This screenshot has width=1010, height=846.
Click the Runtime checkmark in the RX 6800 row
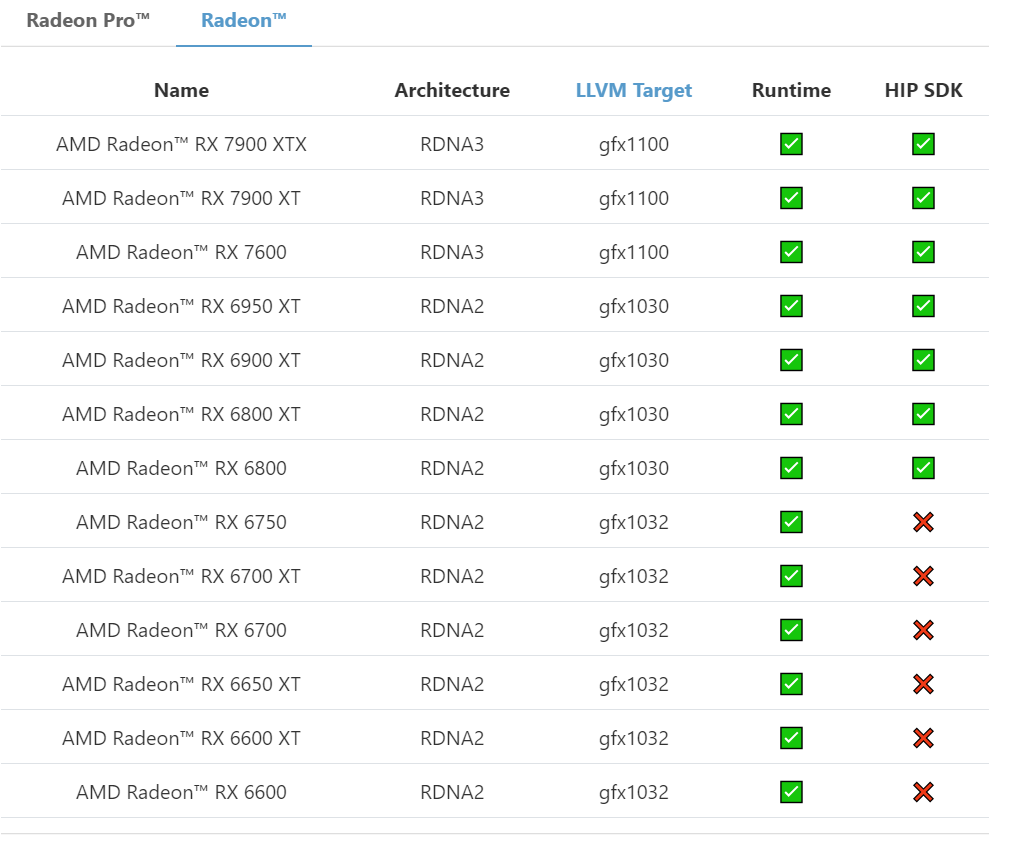pyautogui.click(x=792, y=468)
